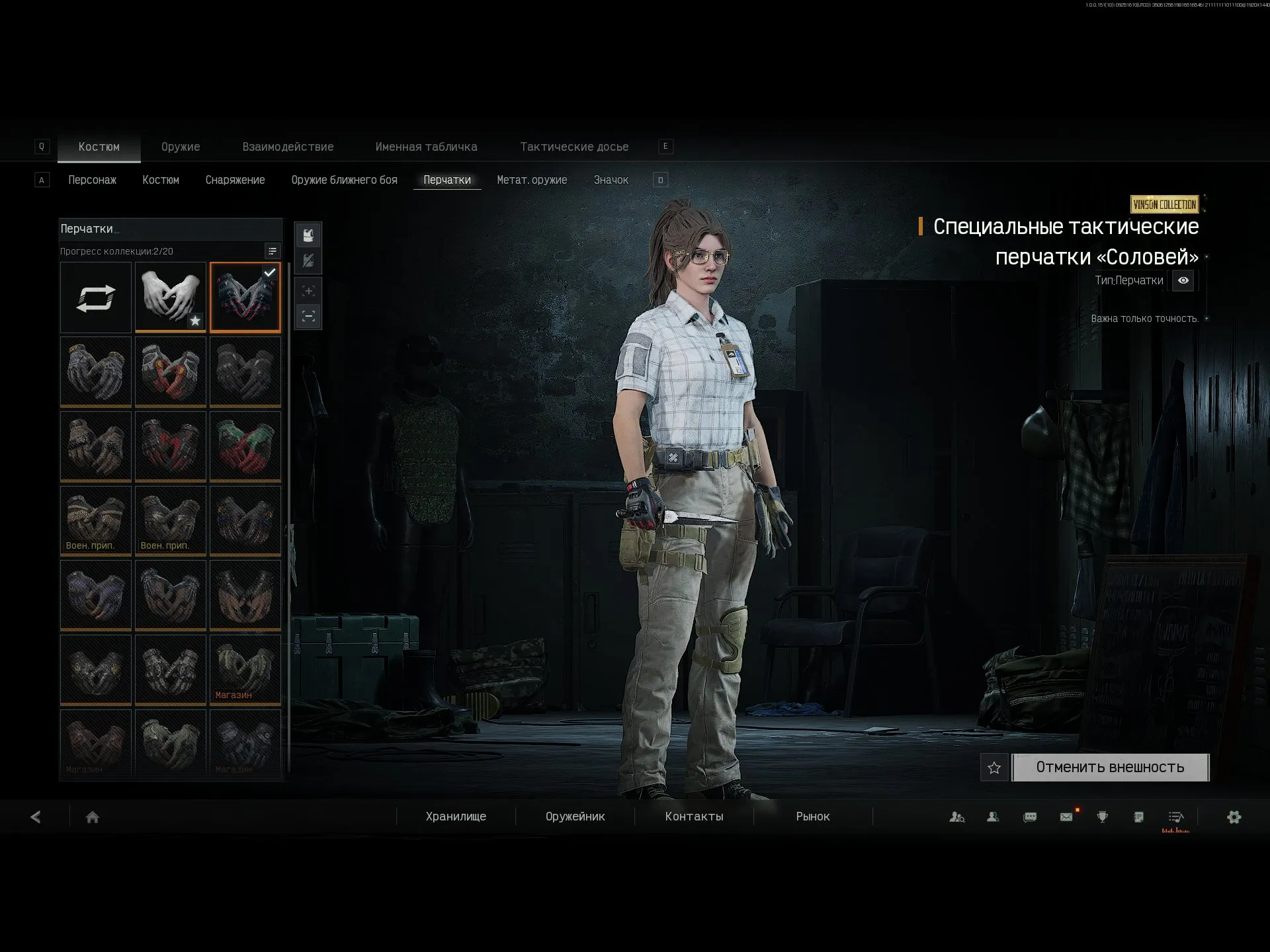Viewport: 1270px width, 952px height.
Task: Mark gloves as favorite with star button
Action: 994,768
